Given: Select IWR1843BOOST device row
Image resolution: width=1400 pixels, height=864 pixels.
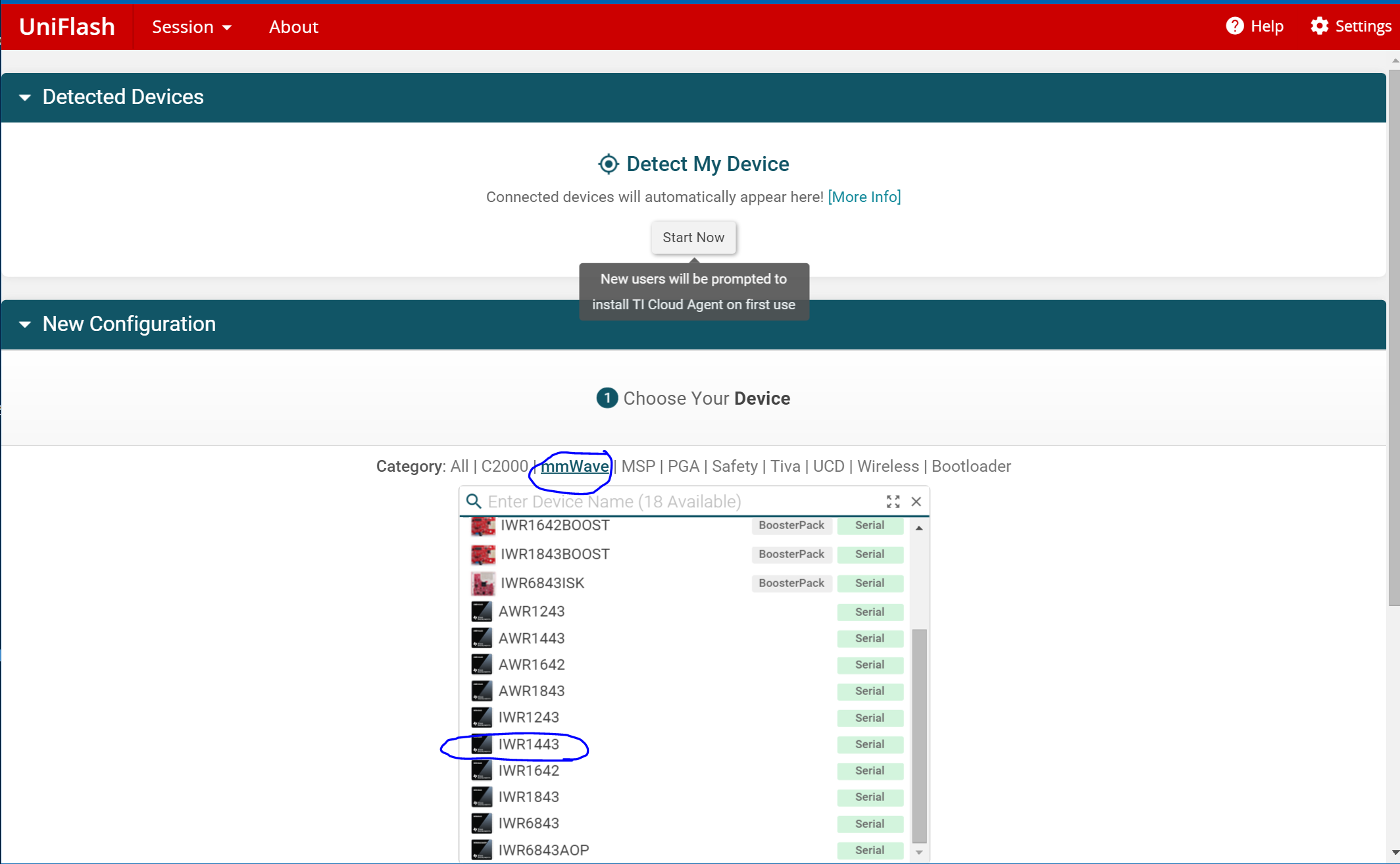Looking at the screenshot, I should (x=687, y=555).
